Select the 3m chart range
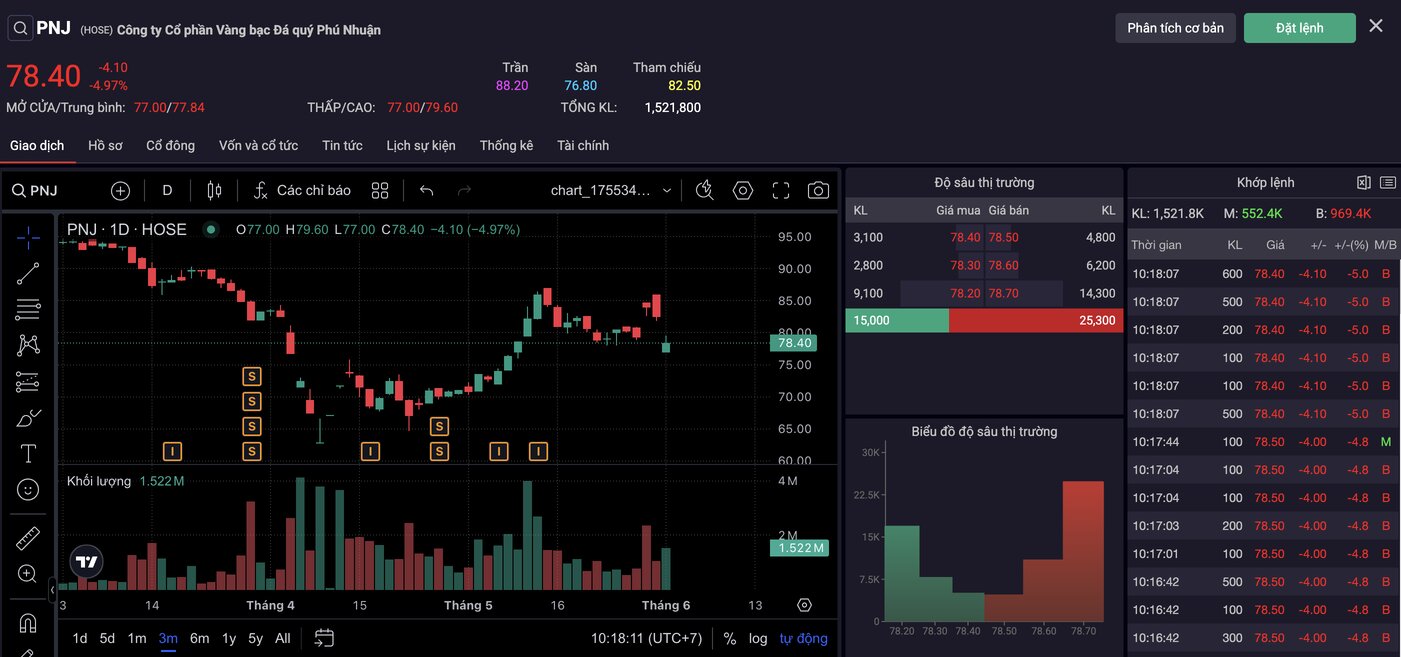Viewport: 1401px width, 657px height. 168,638
